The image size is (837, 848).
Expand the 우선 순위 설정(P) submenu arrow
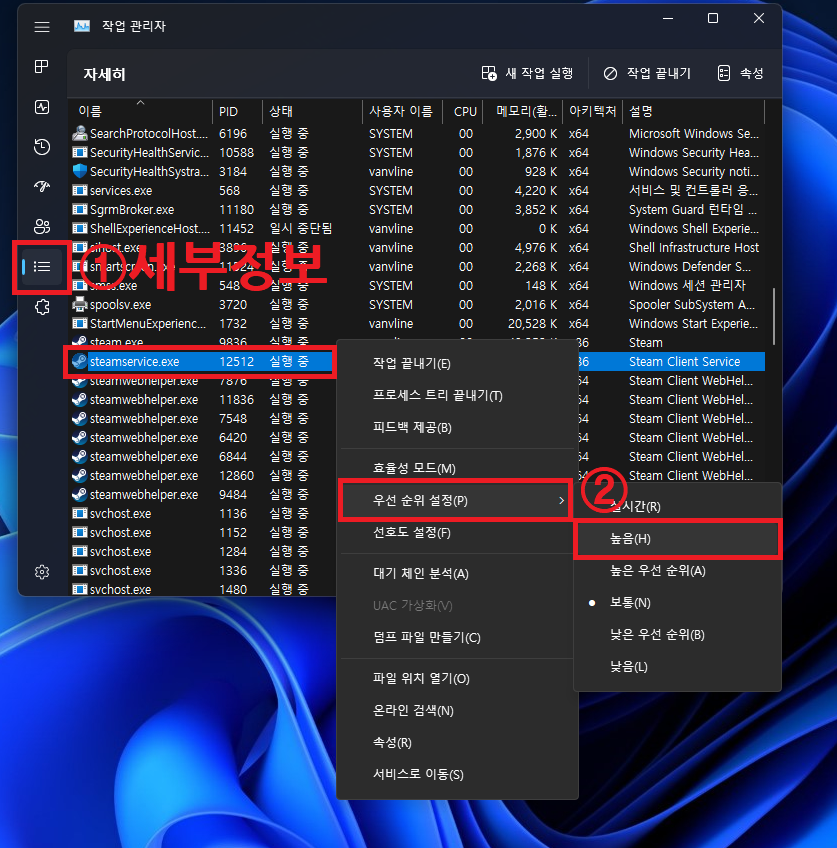(561, 500)
